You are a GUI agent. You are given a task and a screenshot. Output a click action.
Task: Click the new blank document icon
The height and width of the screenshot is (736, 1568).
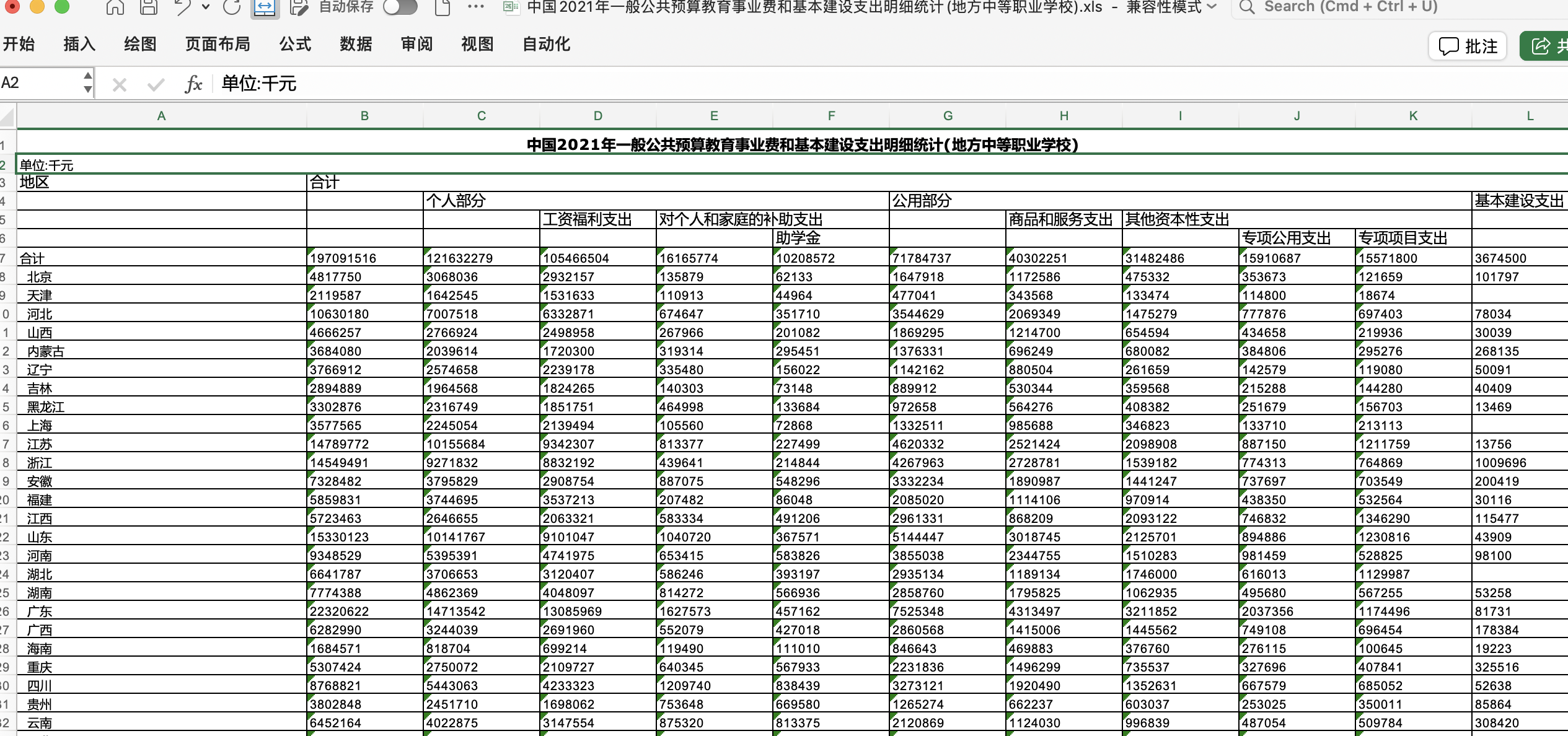click(442, 7)
